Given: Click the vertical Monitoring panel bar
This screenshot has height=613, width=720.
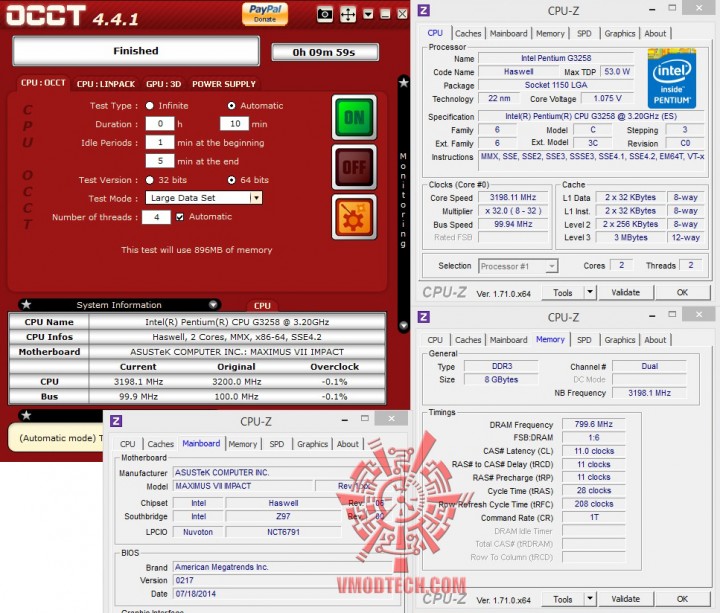Looking at the screenshot, I should coord(403,204).
